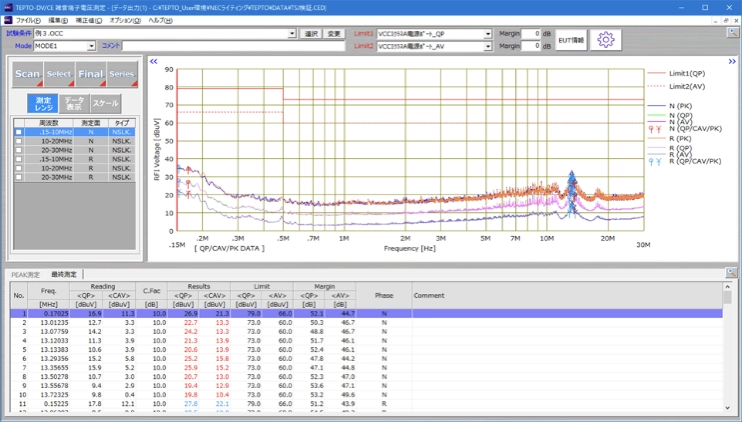Switch to the データ表示 tab button
This screenshot has width=742, height=422.
(74, 104)
